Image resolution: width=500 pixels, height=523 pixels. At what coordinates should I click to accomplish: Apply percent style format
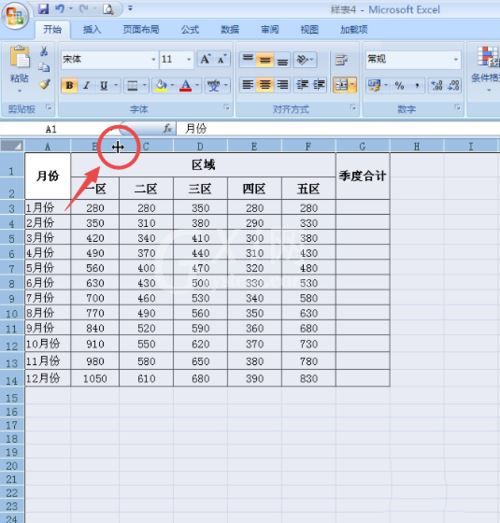tap(399, 85)
